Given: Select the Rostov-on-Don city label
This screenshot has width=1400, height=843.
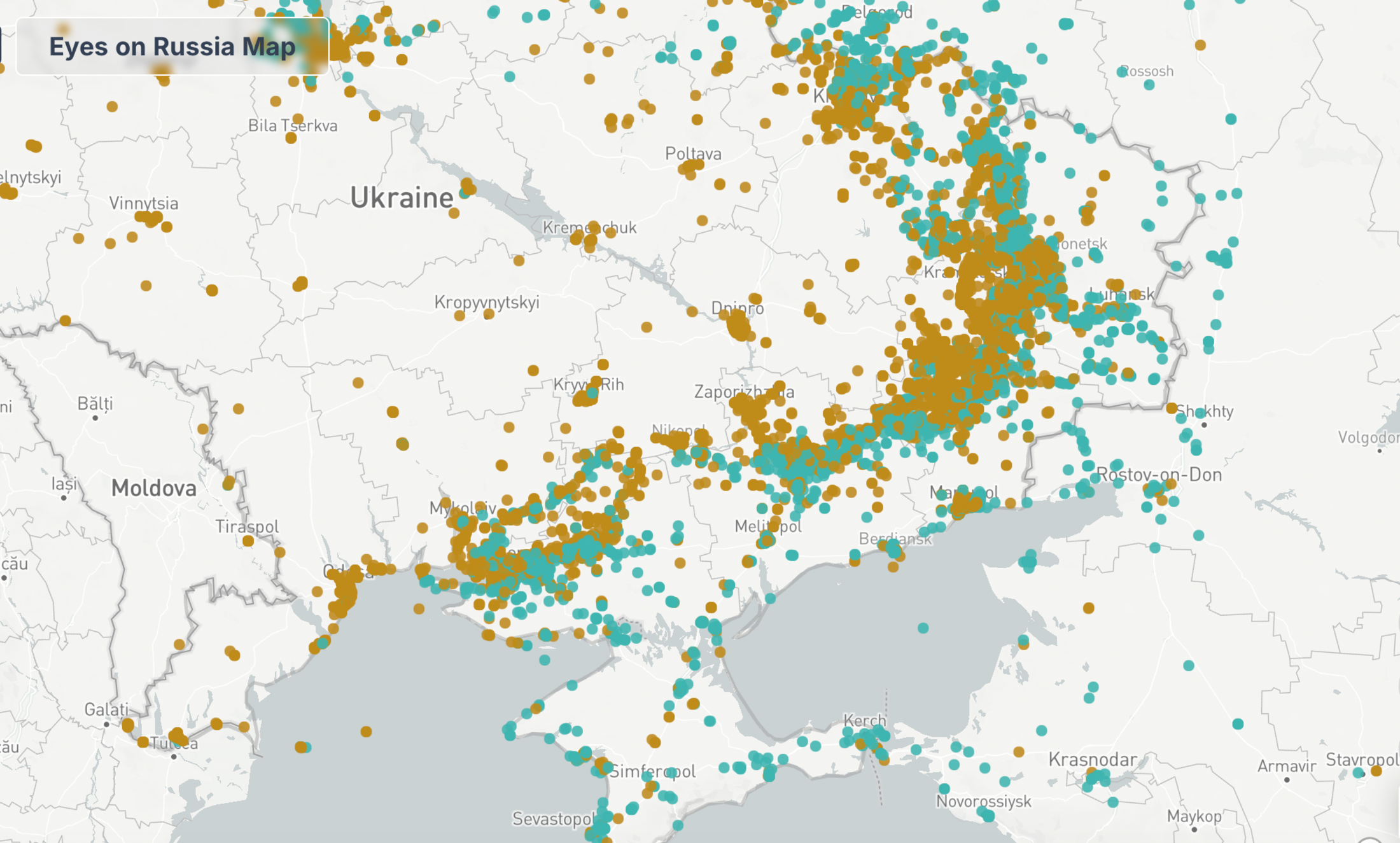Looking at the screenshot, I should coord(1159,475).
